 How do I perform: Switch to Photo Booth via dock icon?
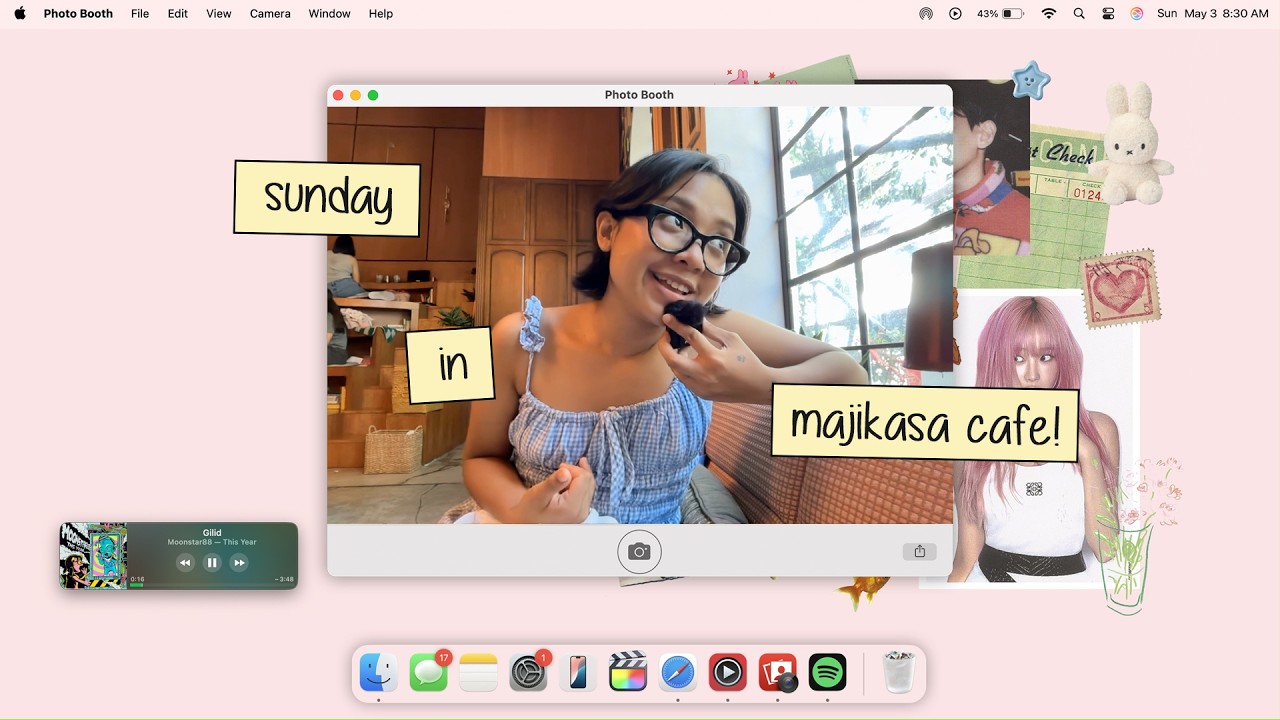coord(778,672)
